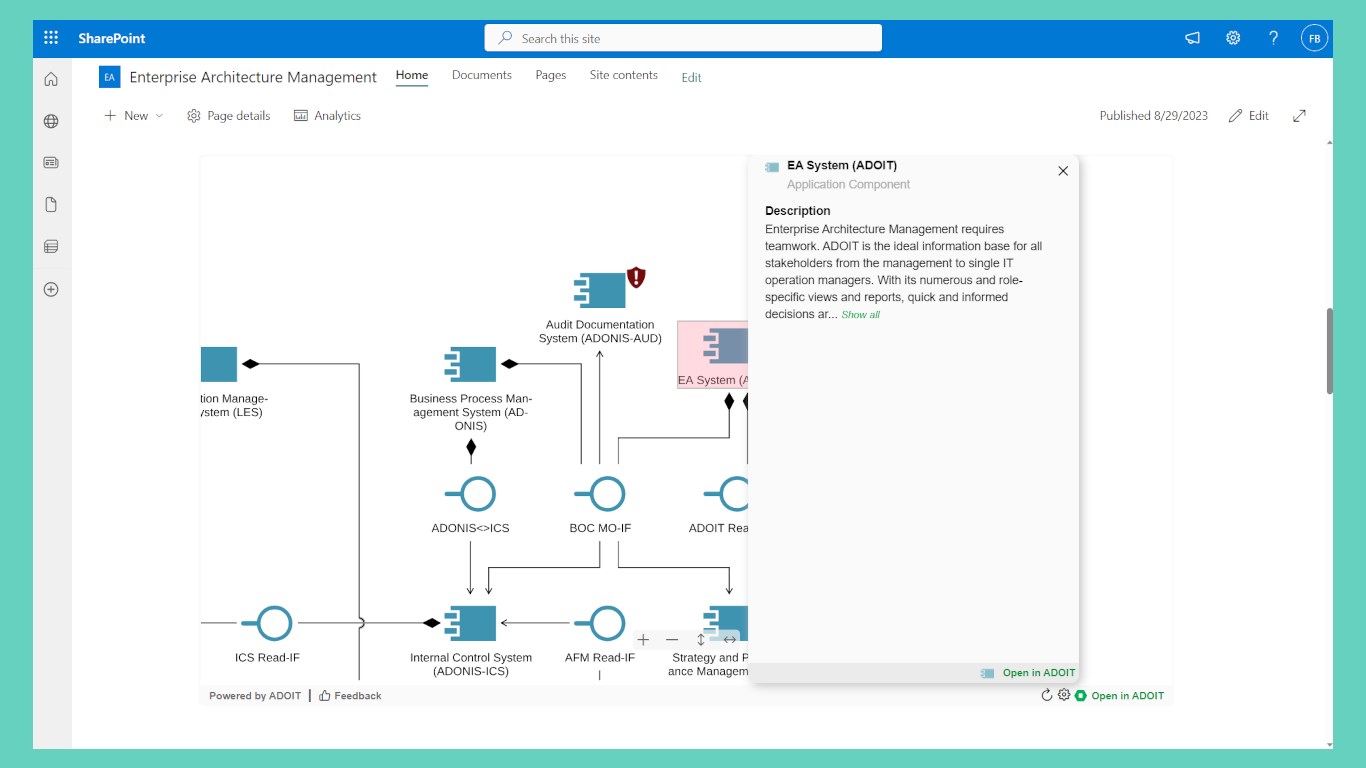Open the SharePoint app launcher waffle

pyautogui.click(x=51, y=38)
